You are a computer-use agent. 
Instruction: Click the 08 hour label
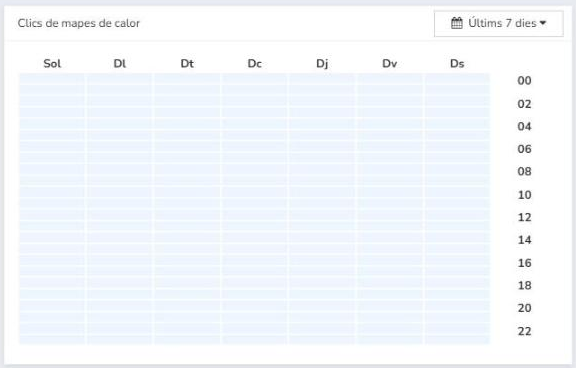(524, 171)
